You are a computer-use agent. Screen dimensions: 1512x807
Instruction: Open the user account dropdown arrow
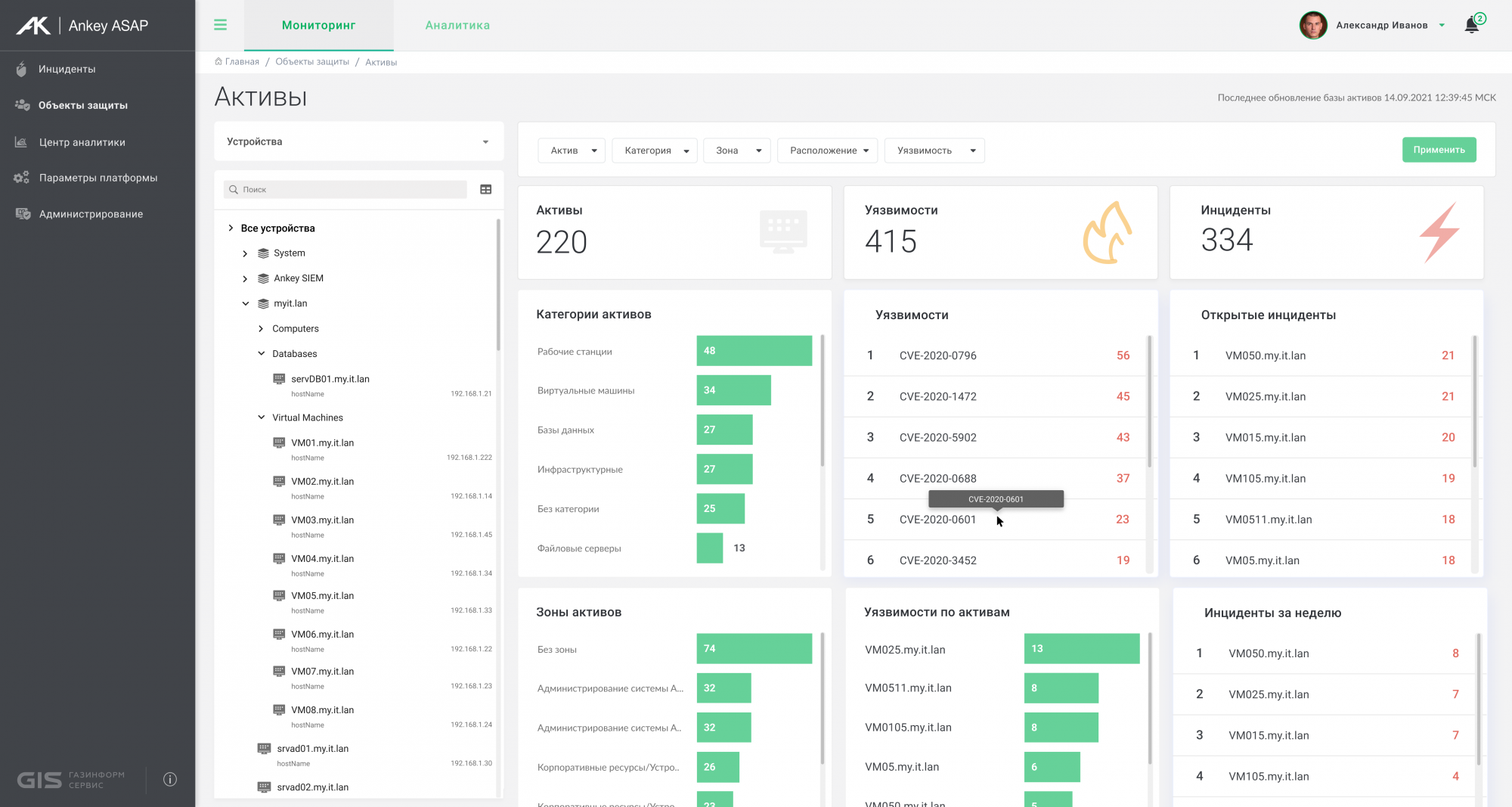[x=1442, y=25]
